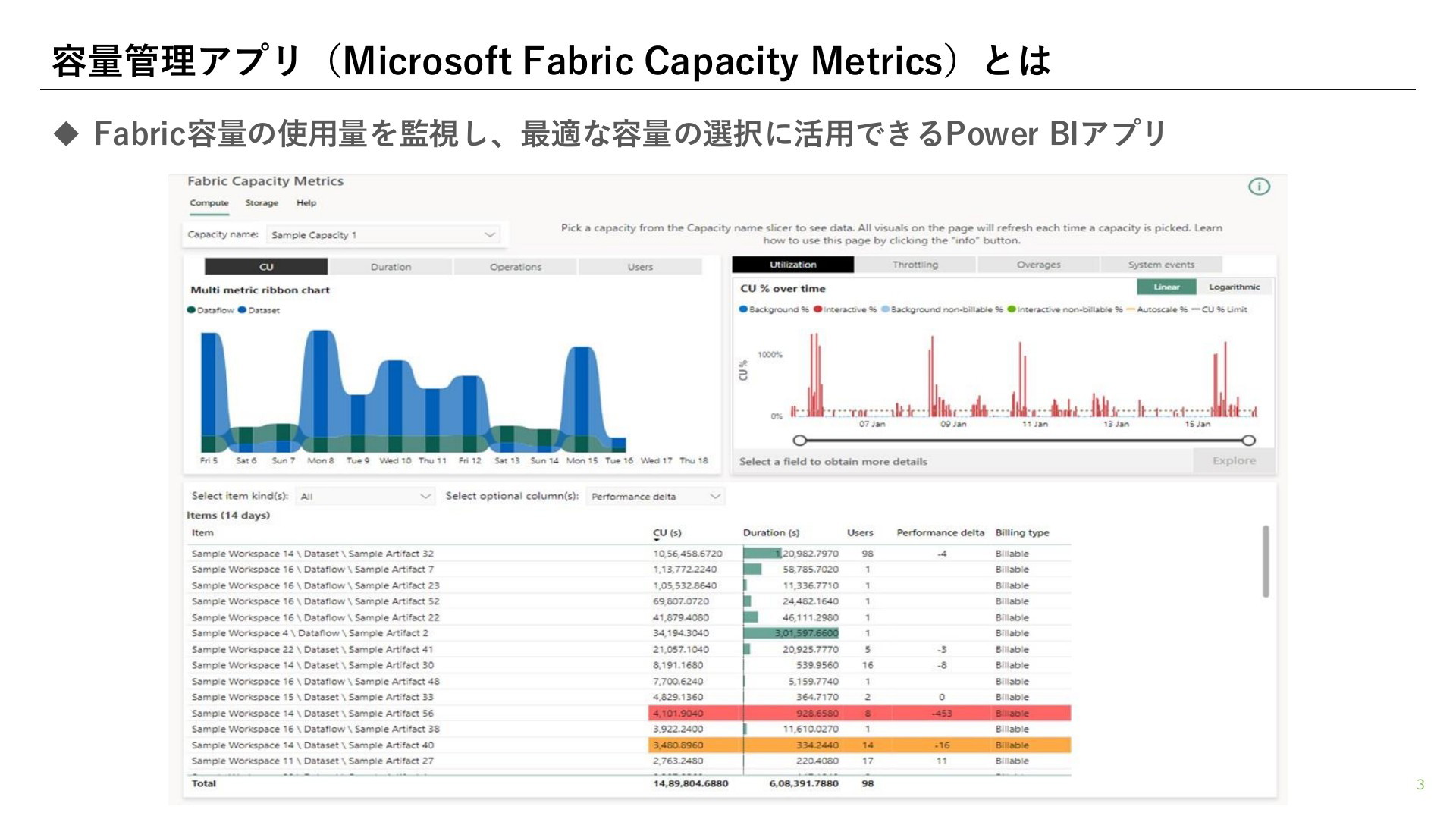The width and height of the screenshot is (1456, 819).
Task: Click the CU % Limit legend entry
Action: [1219, 309]
